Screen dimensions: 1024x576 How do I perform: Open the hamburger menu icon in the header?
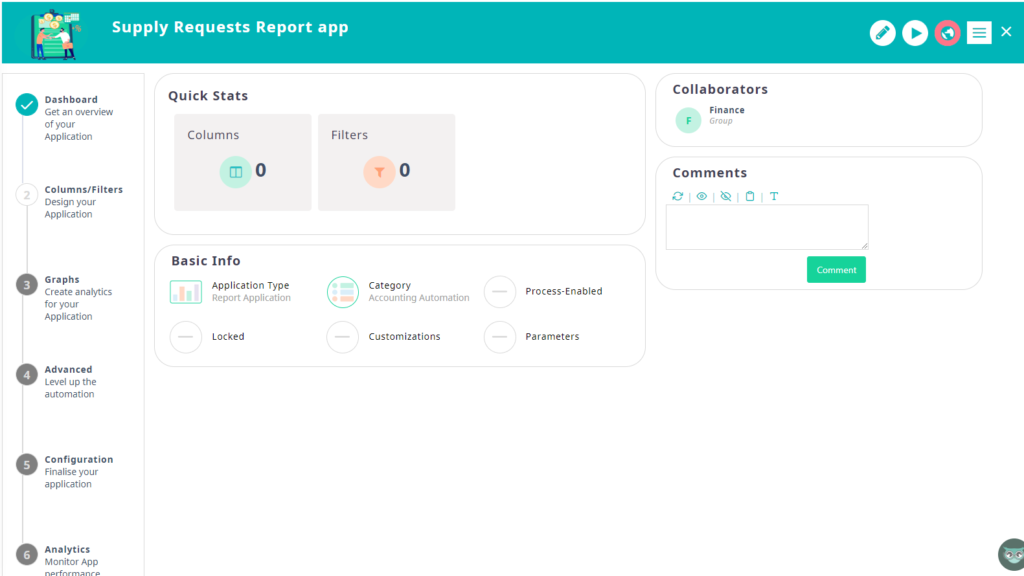click(x=978, y=32)
